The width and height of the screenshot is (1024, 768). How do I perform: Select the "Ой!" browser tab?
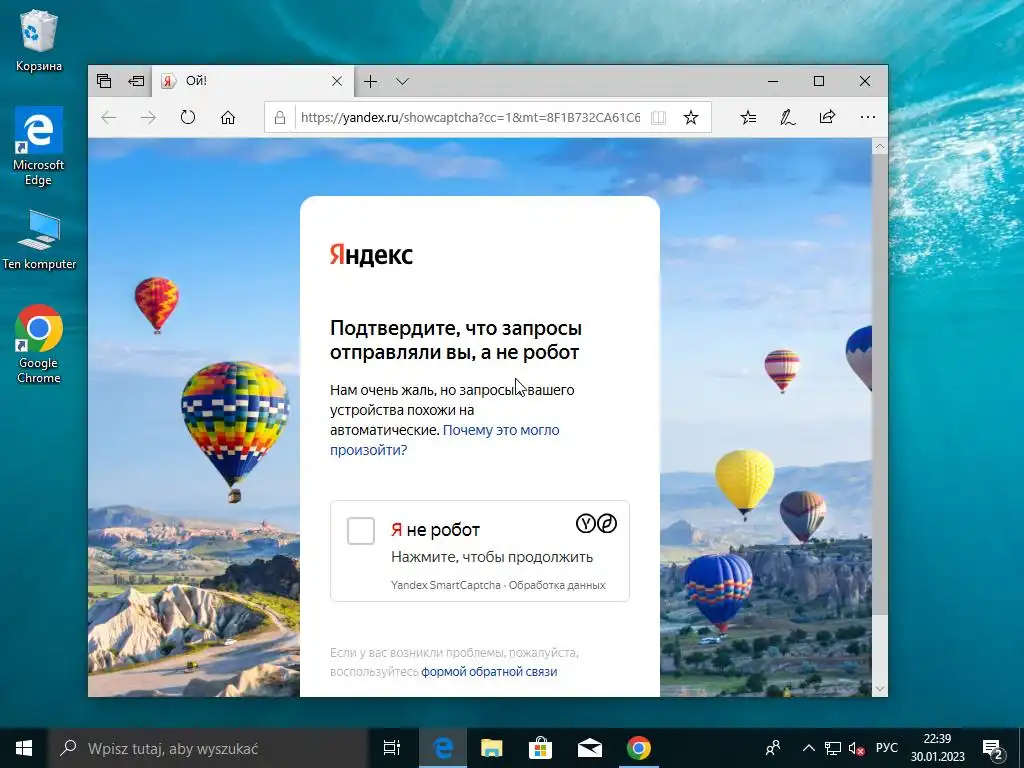click(251, 81)
